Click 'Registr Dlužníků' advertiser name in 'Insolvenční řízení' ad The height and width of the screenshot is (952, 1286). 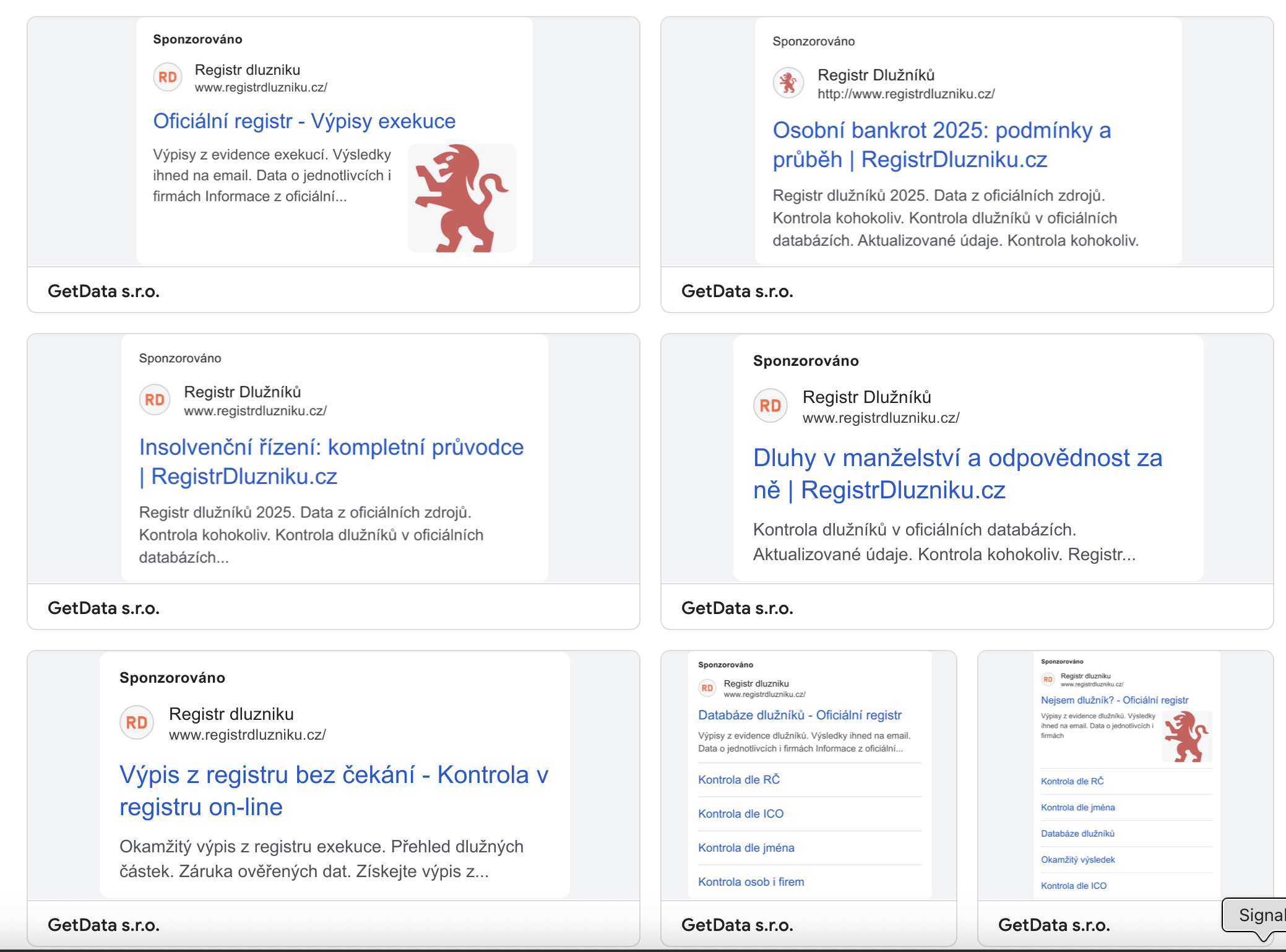click(x=243, y=392)
